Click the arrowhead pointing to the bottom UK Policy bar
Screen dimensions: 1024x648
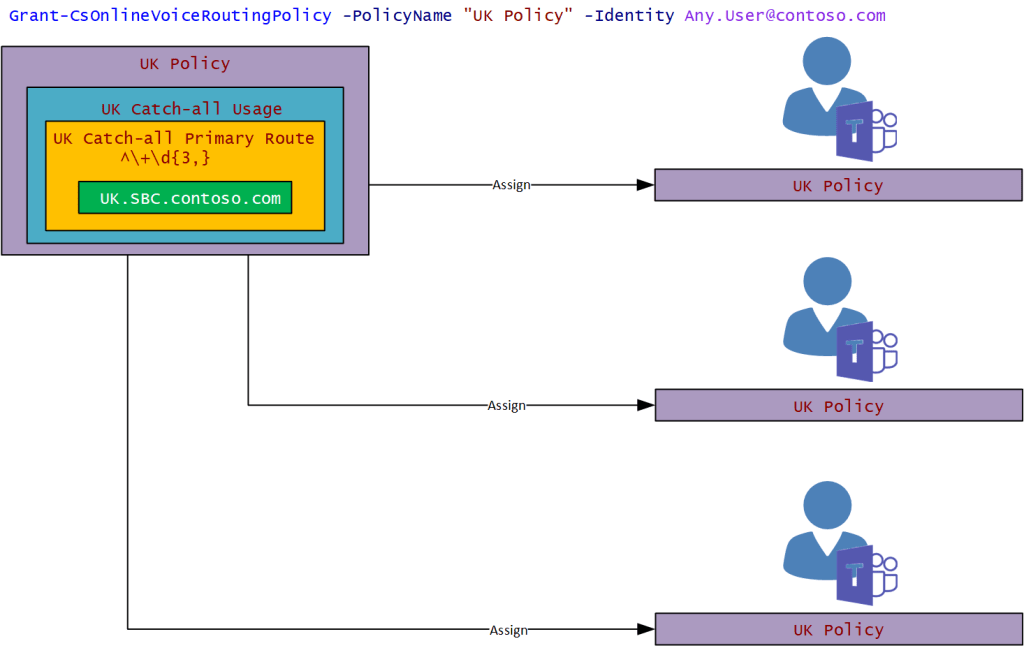tap(645, 630)
